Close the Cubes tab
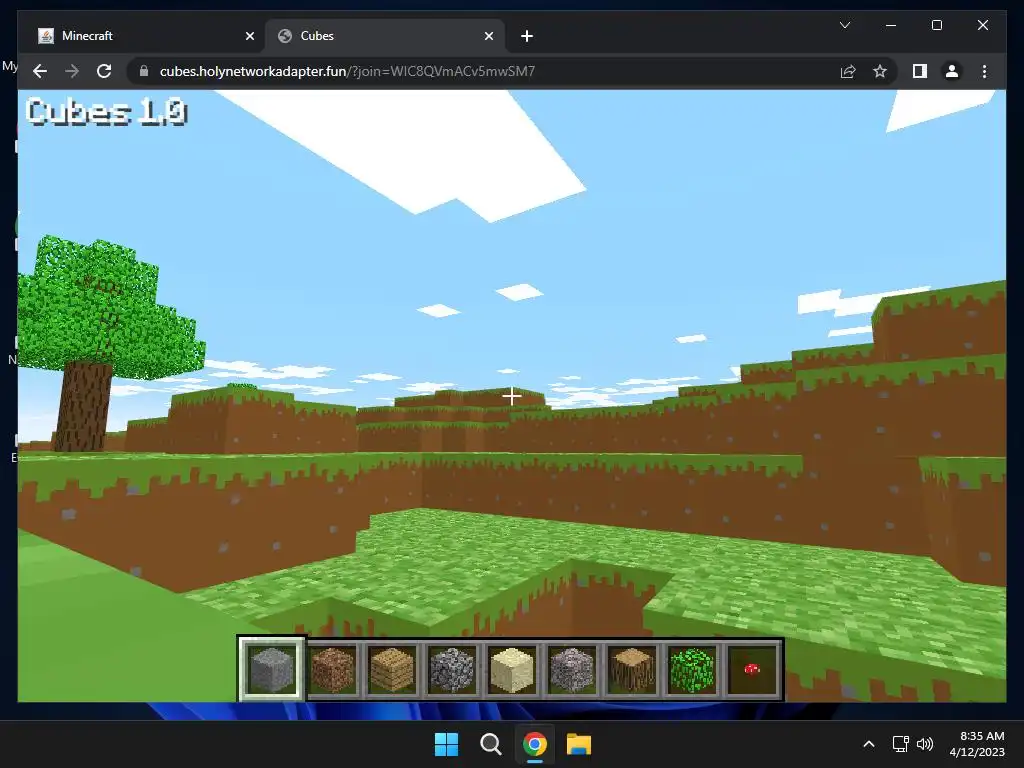 (x=488, y=36)
